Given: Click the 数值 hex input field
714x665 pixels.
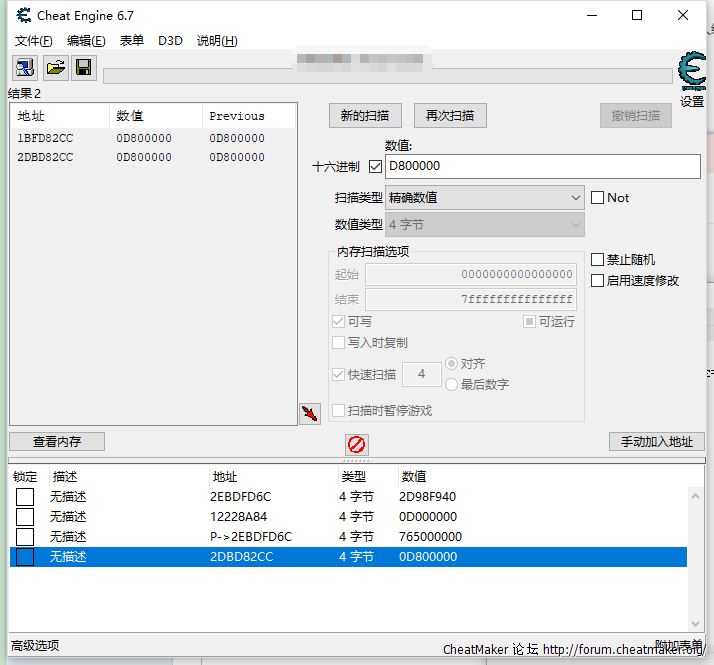Looking at the screenshot, I should coord(542,166).
